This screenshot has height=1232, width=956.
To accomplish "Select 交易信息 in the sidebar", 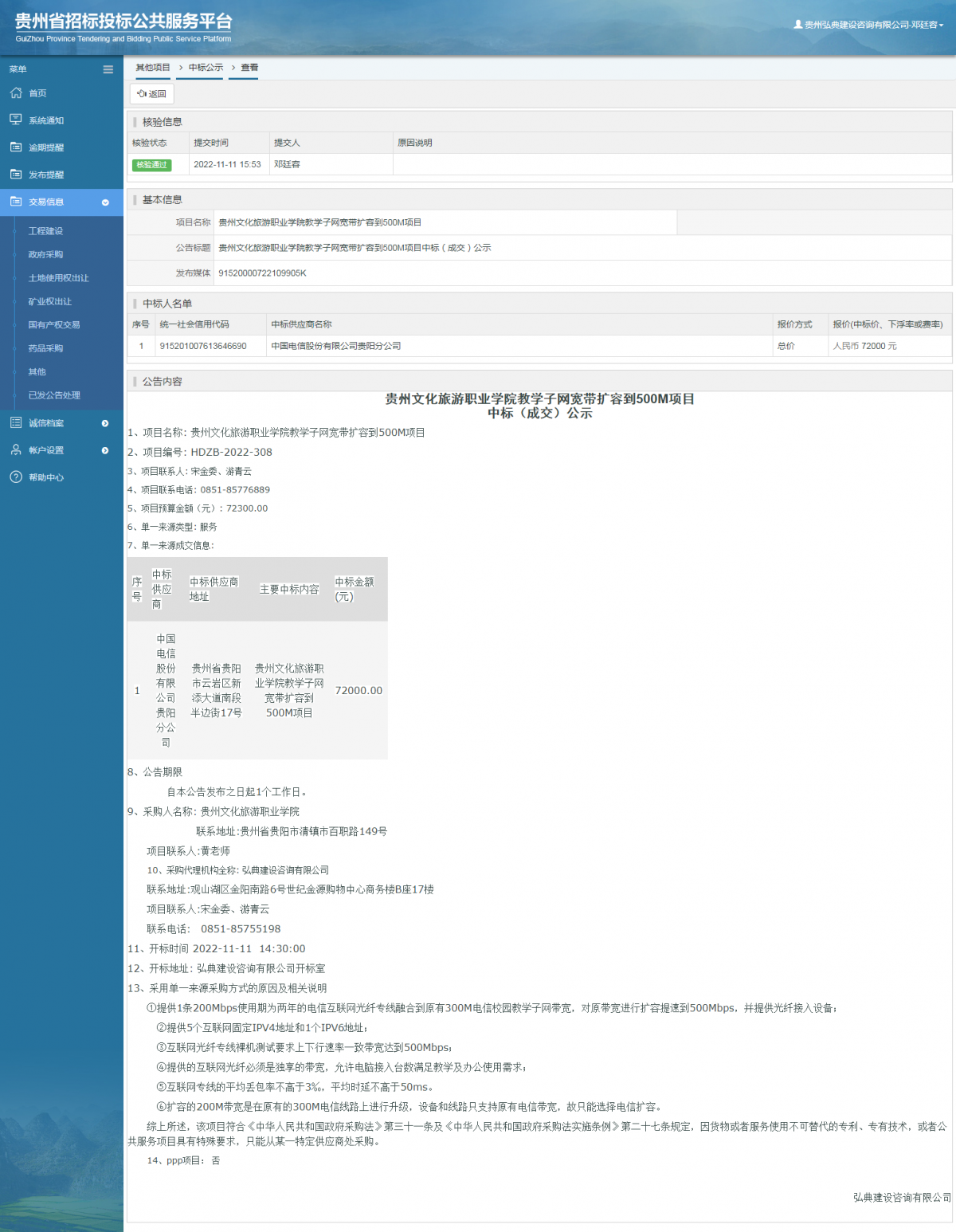I will pyautogui.click(x=61, y=202).
